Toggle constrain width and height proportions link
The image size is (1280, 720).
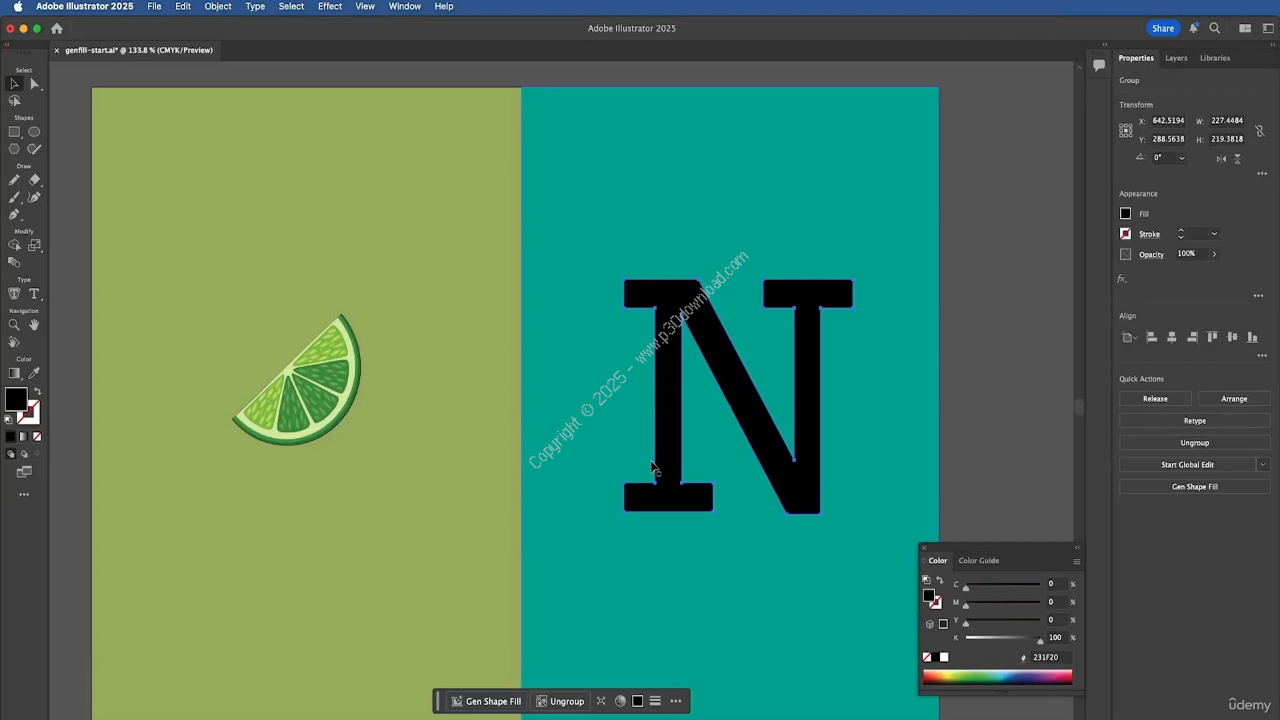pos(1260,130)
